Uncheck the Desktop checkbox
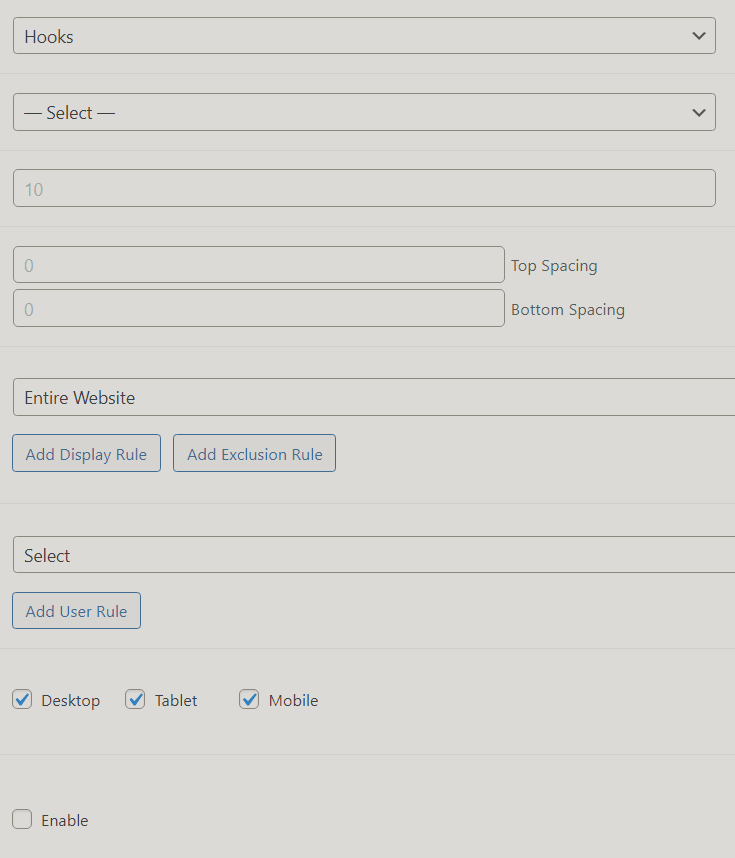The height and width of the screenshot is (858, 735). click(x=22, y=699)
